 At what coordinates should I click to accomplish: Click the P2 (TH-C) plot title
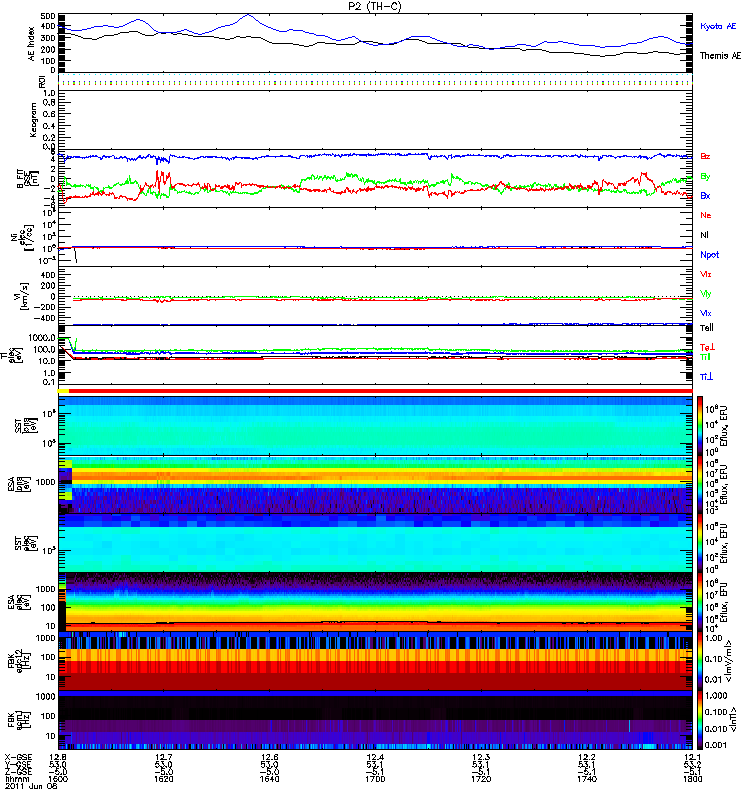click(x=375, y=6)
